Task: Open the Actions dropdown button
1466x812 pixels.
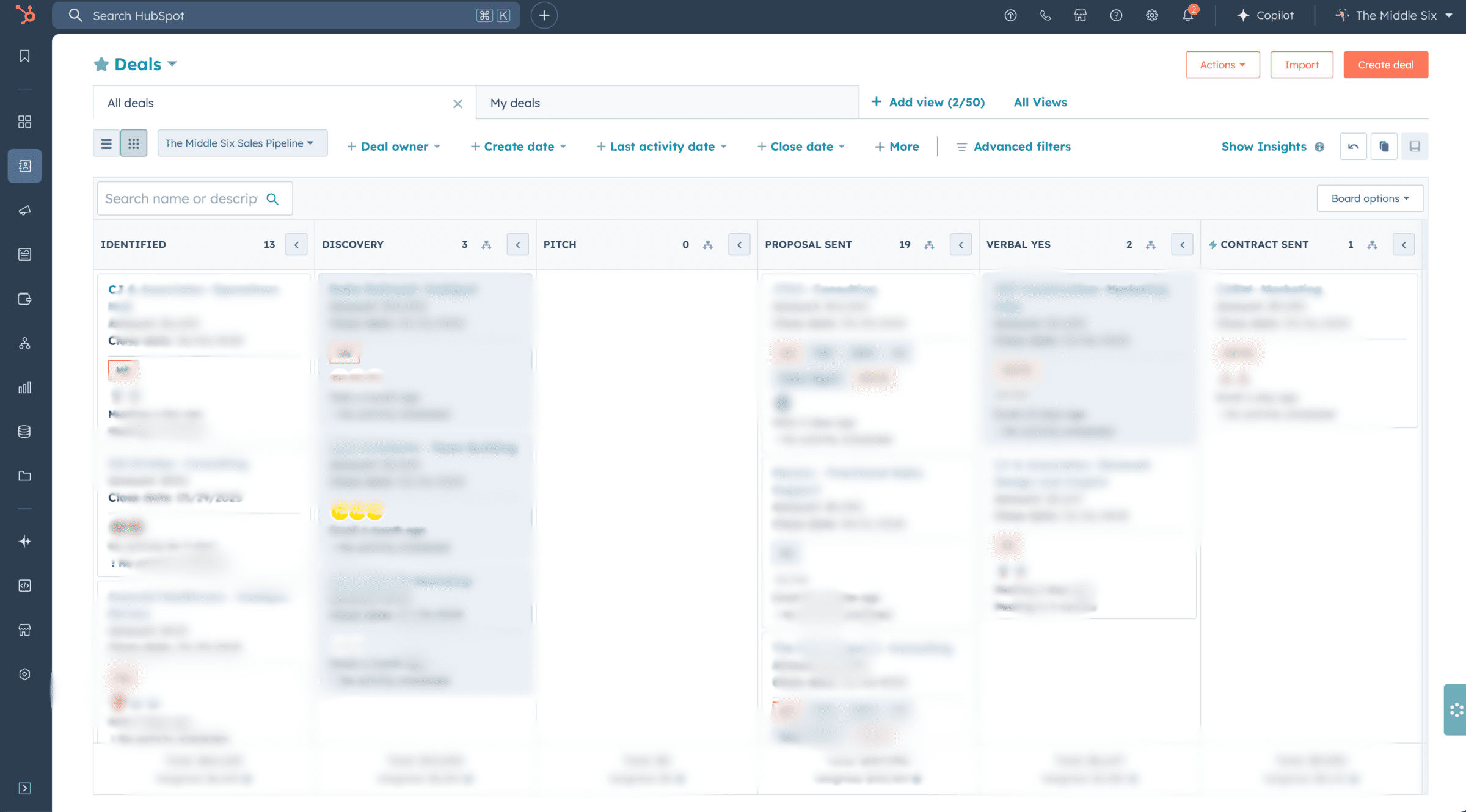Action: coord(1222,65)
